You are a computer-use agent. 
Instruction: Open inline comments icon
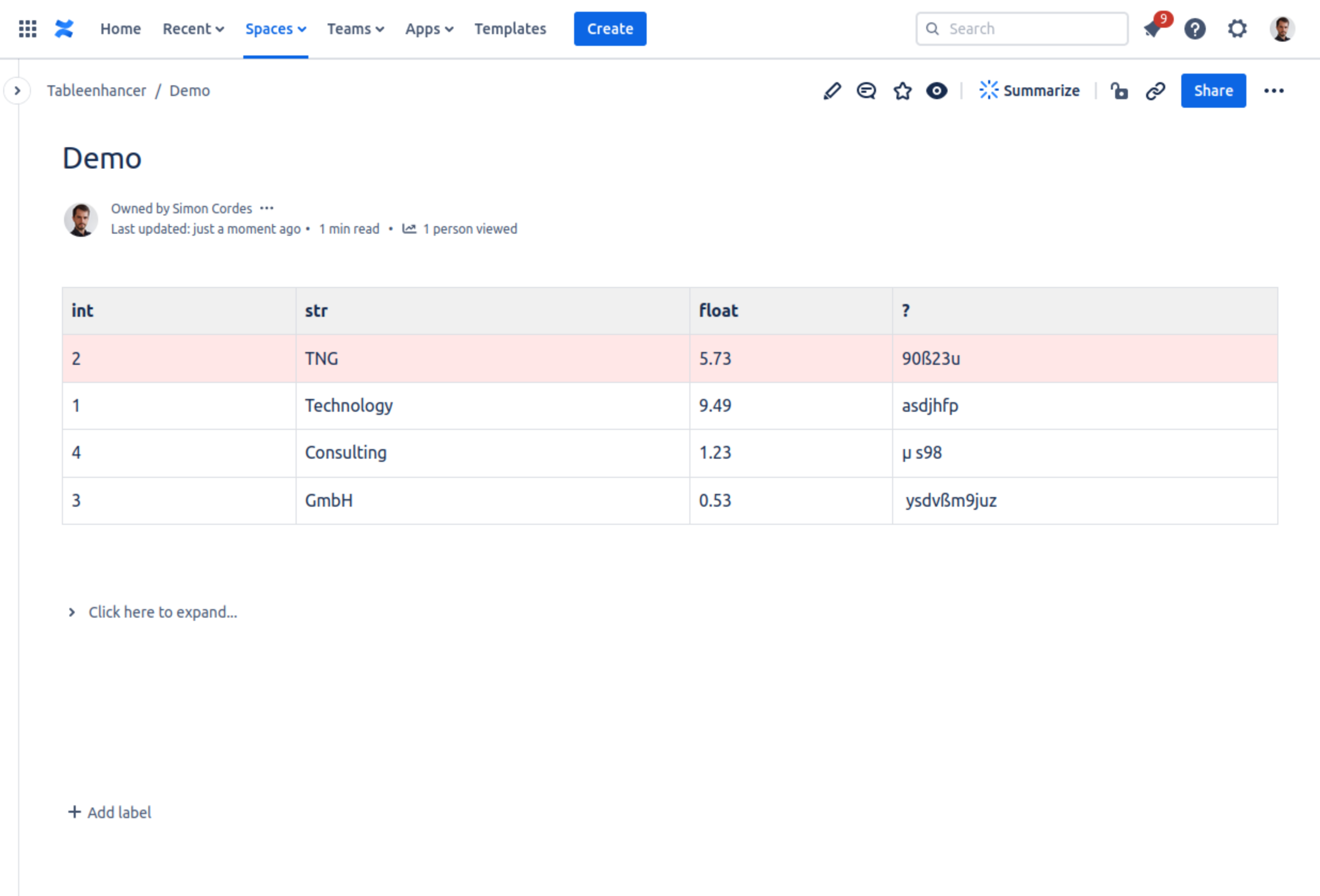click(x=866, y=91)
